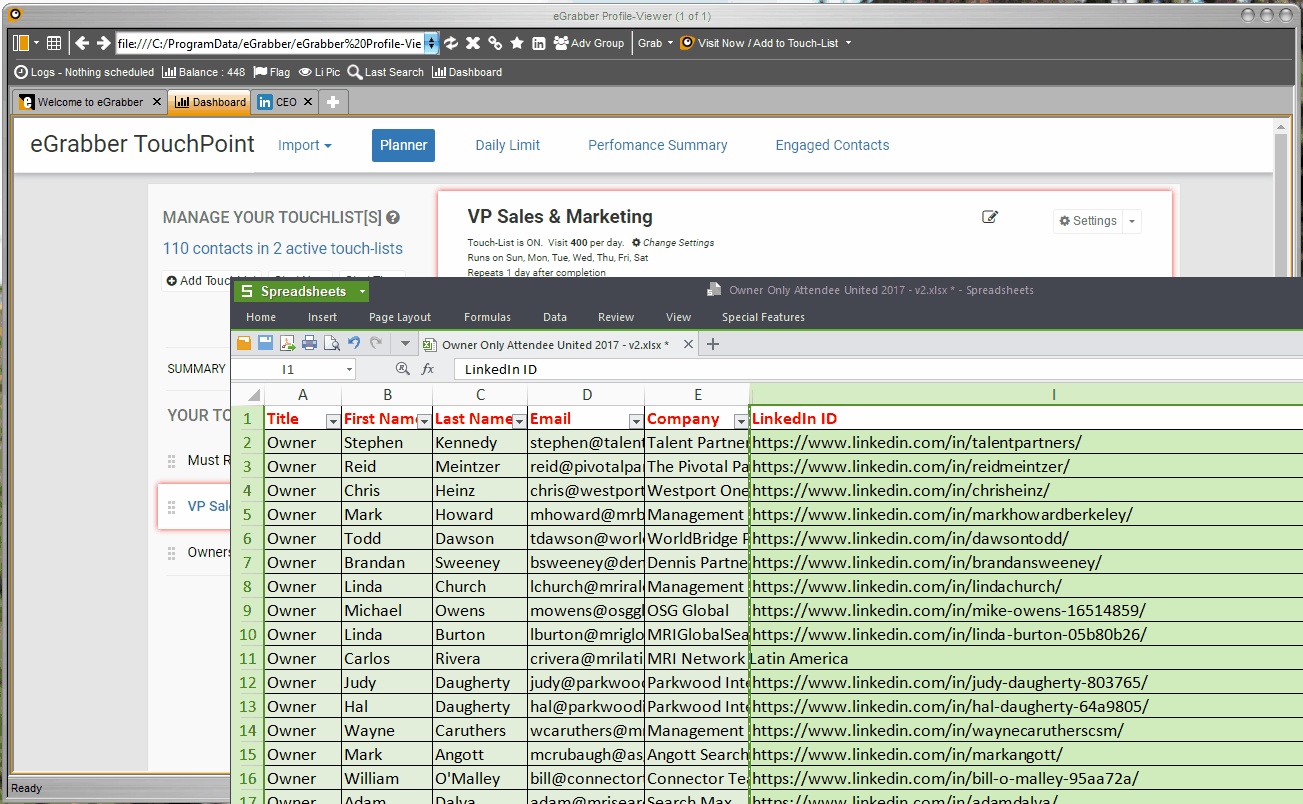
Task: Open the Company column filter dropdown
Action: [x=740, y=420]
